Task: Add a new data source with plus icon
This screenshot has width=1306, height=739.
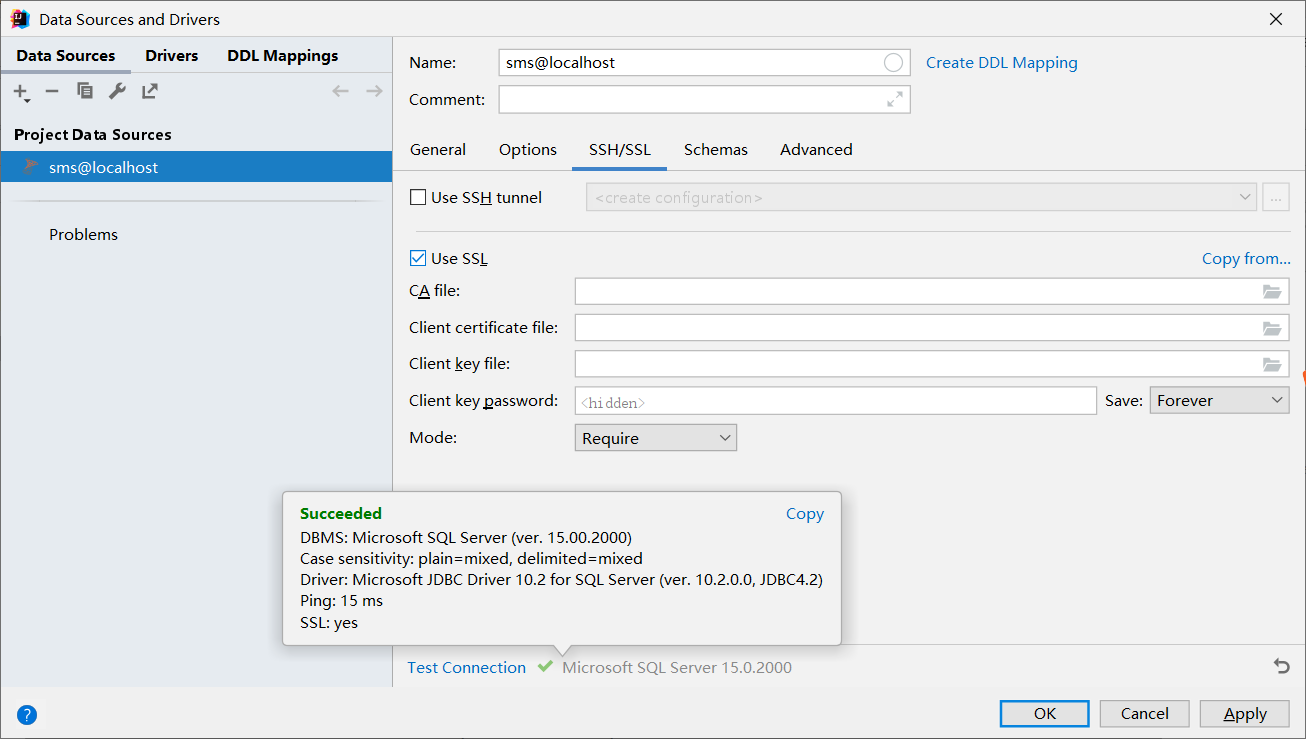Action: pyautogui.click(x=21, y=92)
